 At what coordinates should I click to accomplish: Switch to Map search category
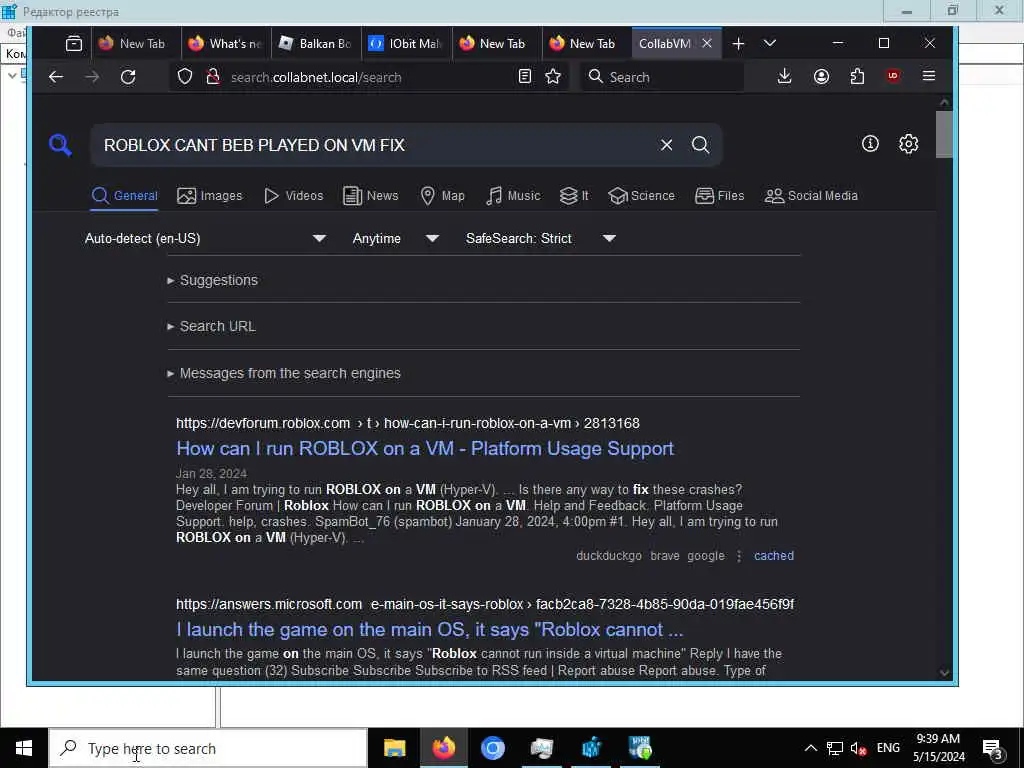point(442,195)
